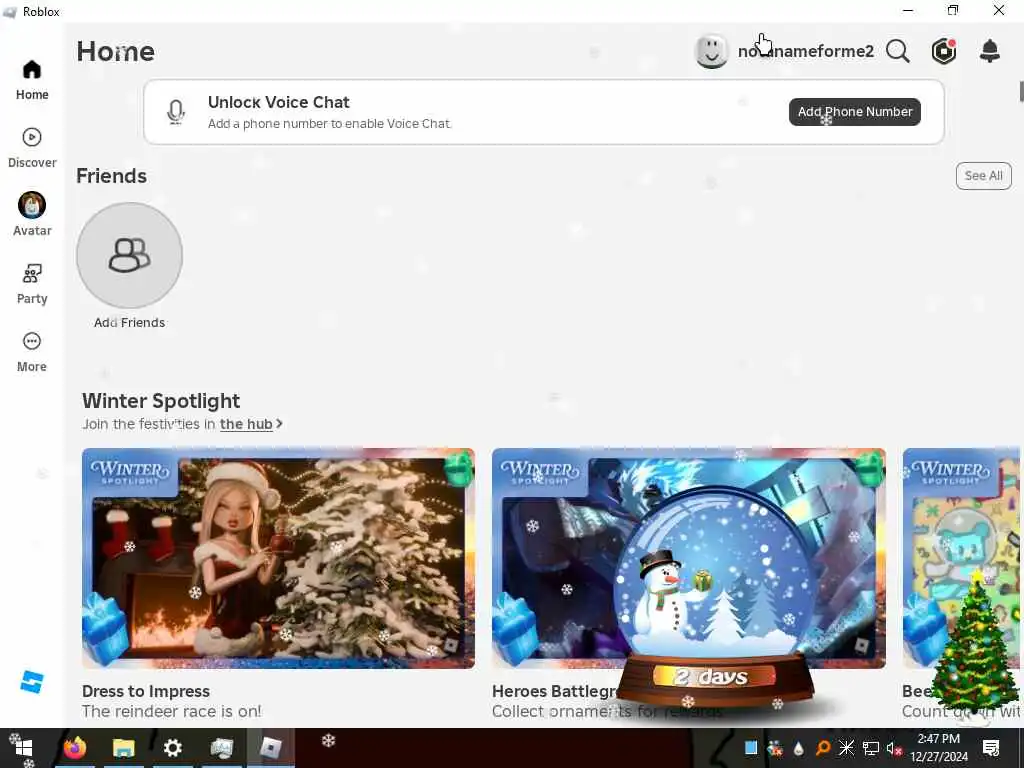
Task: Open the Home sidebar tab
Action: 32,80
